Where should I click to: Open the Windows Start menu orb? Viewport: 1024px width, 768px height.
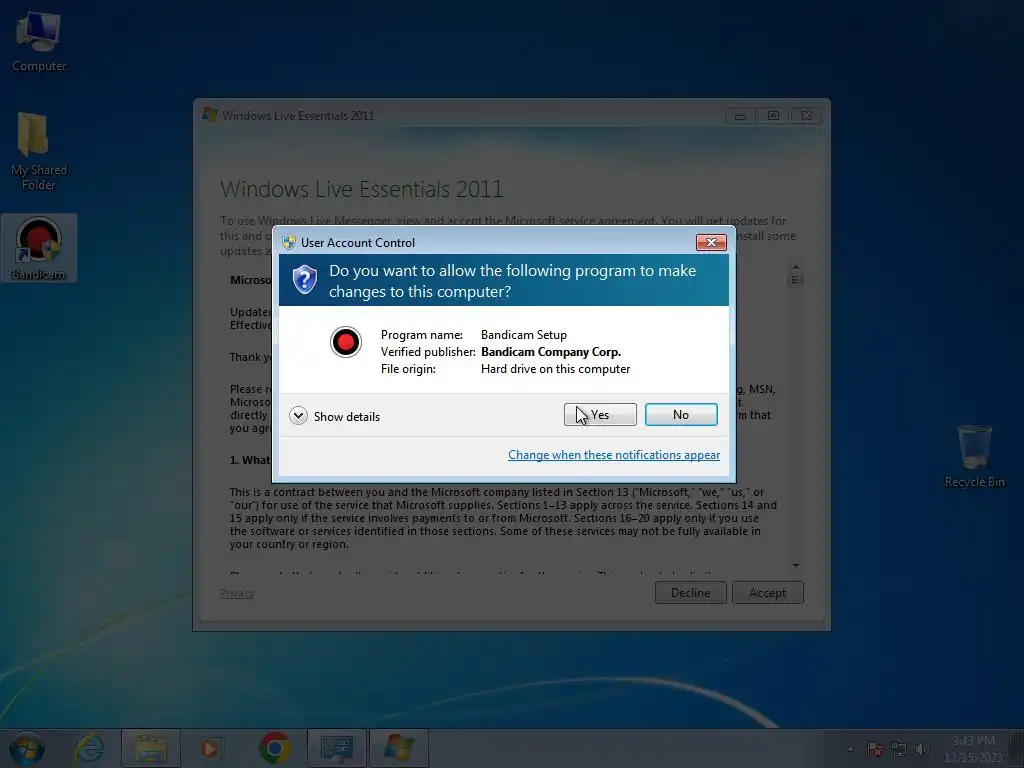pyautogui.click(x=27, y=748)
